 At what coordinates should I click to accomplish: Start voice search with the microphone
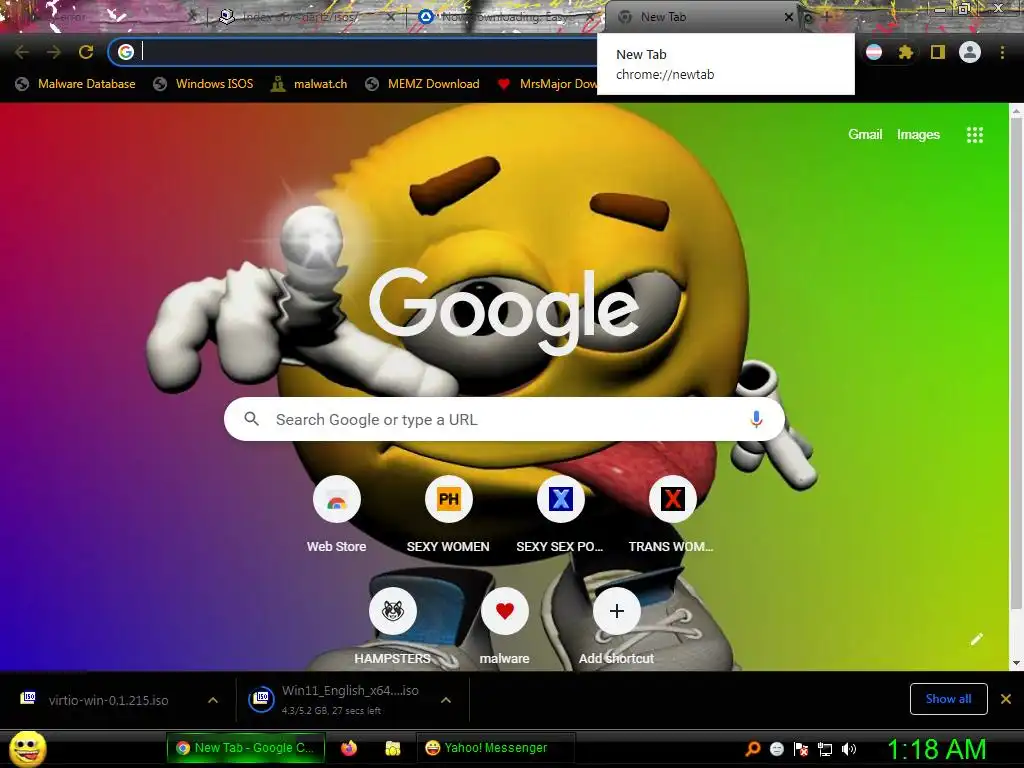click(x=756, y=419)
